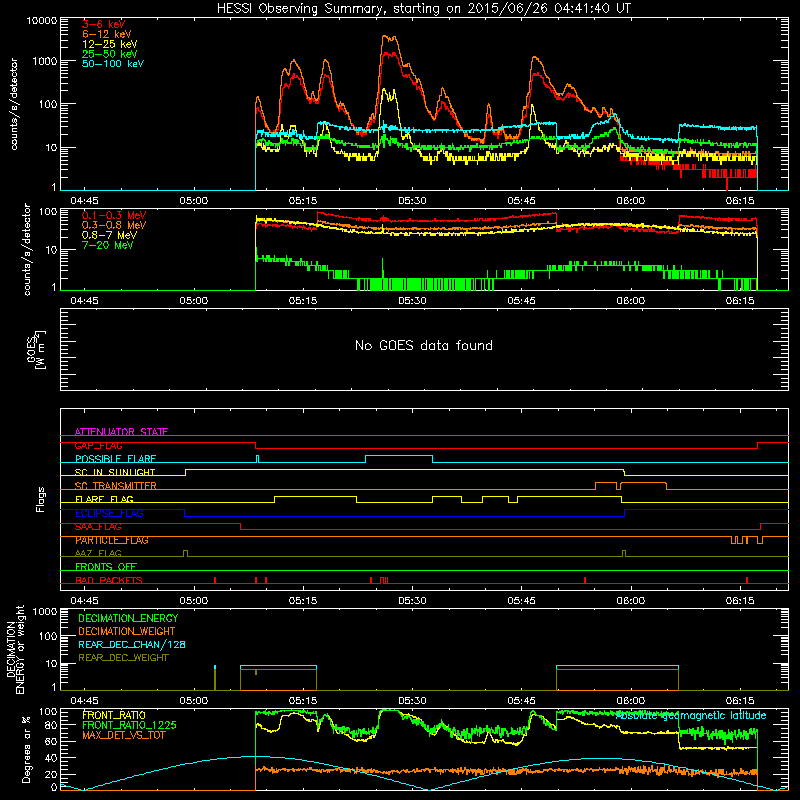Screen dimensions: 800x800
Task: Select the PARTICLE_FLAG label
Action: pyautogui.click(x=112, y=540)
